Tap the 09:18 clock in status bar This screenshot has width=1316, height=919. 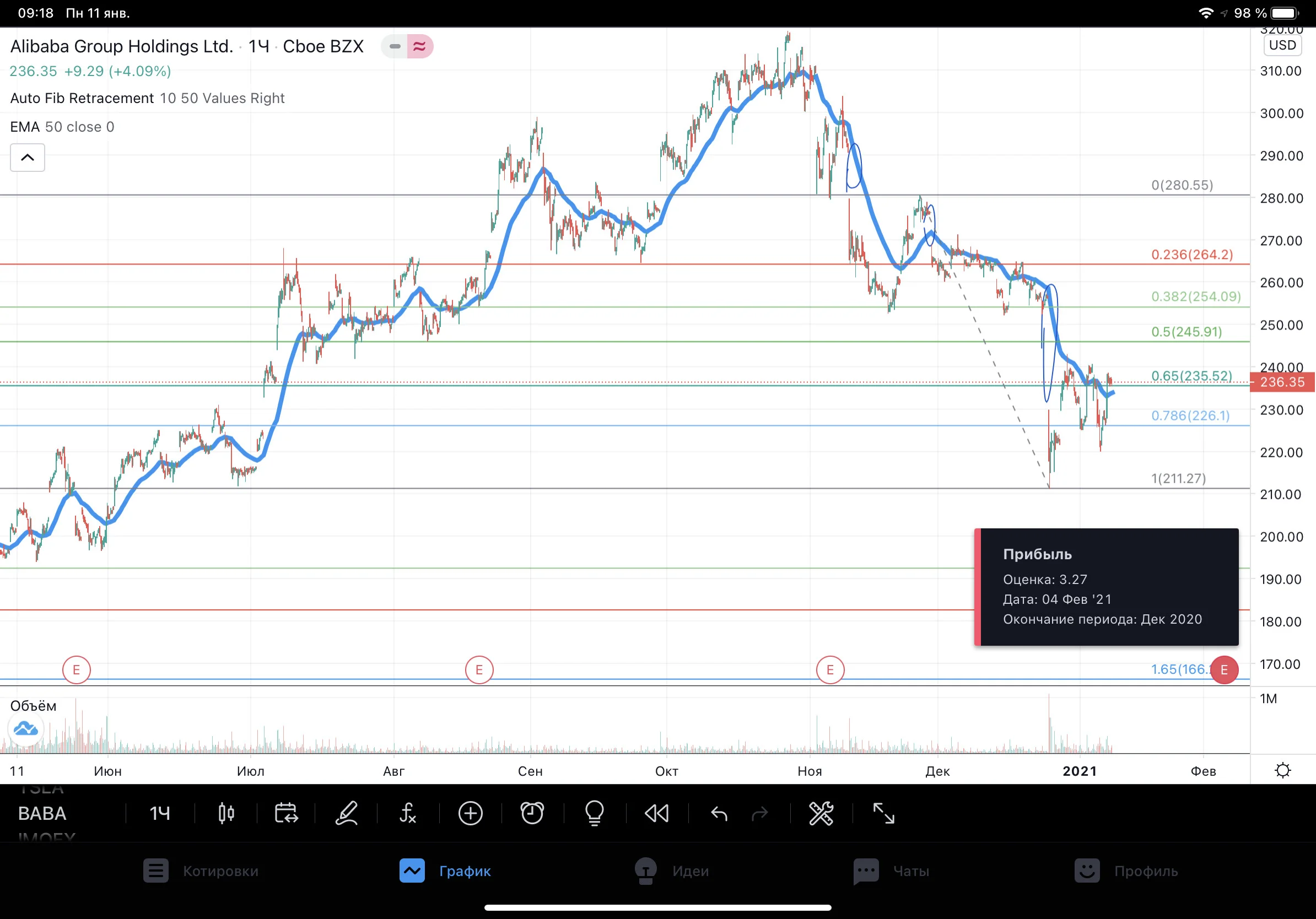tap(35, 13)
